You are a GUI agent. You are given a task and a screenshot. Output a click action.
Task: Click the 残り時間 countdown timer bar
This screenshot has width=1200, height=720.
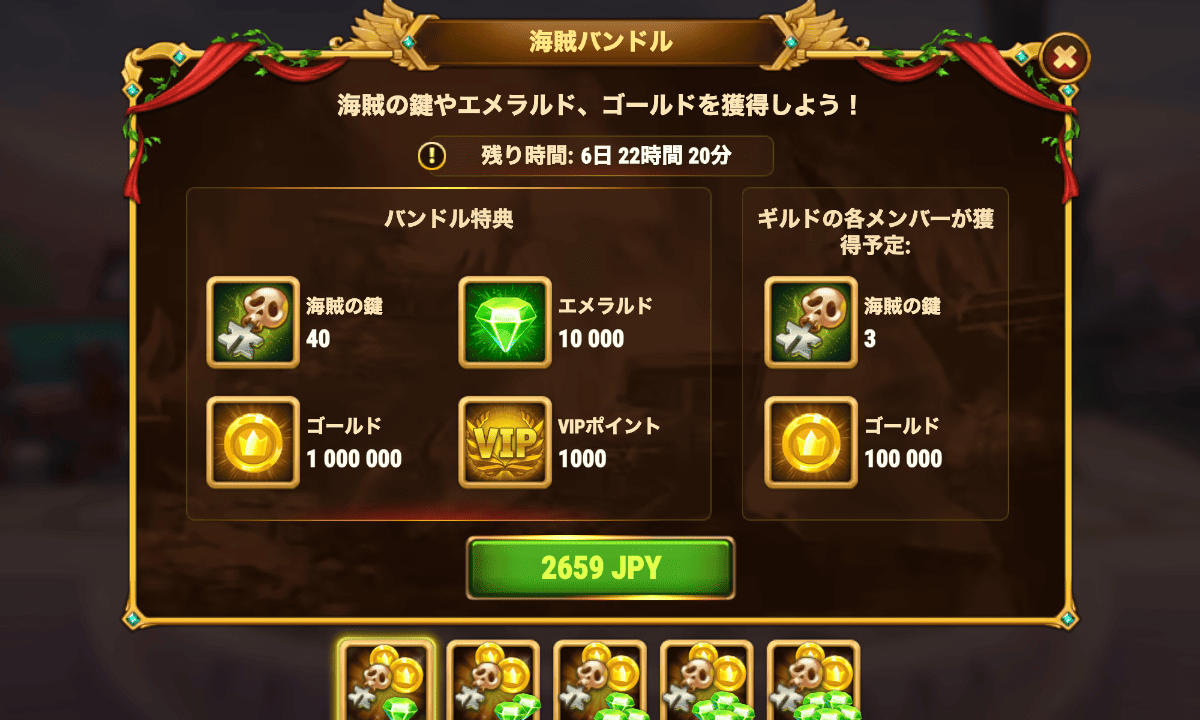pyautogui.click(x=595, y=156)
